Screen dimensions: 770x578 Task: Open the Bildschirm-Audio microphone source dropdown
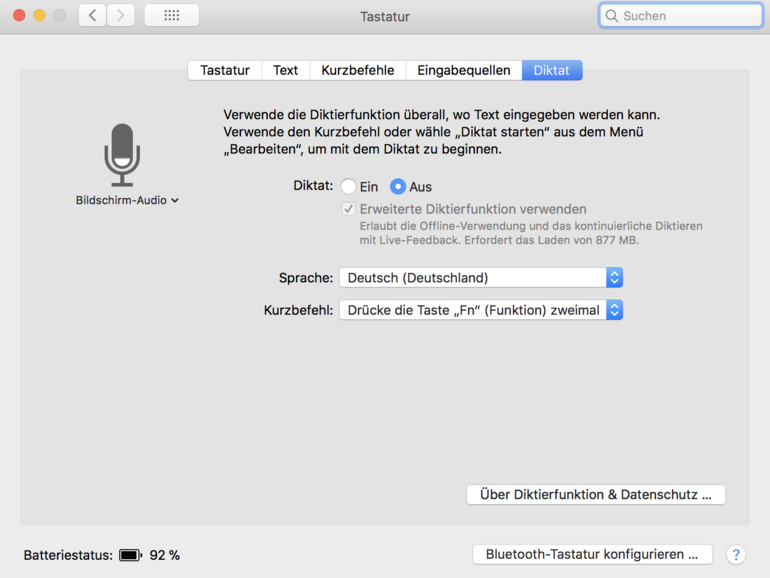coord(127,200)
